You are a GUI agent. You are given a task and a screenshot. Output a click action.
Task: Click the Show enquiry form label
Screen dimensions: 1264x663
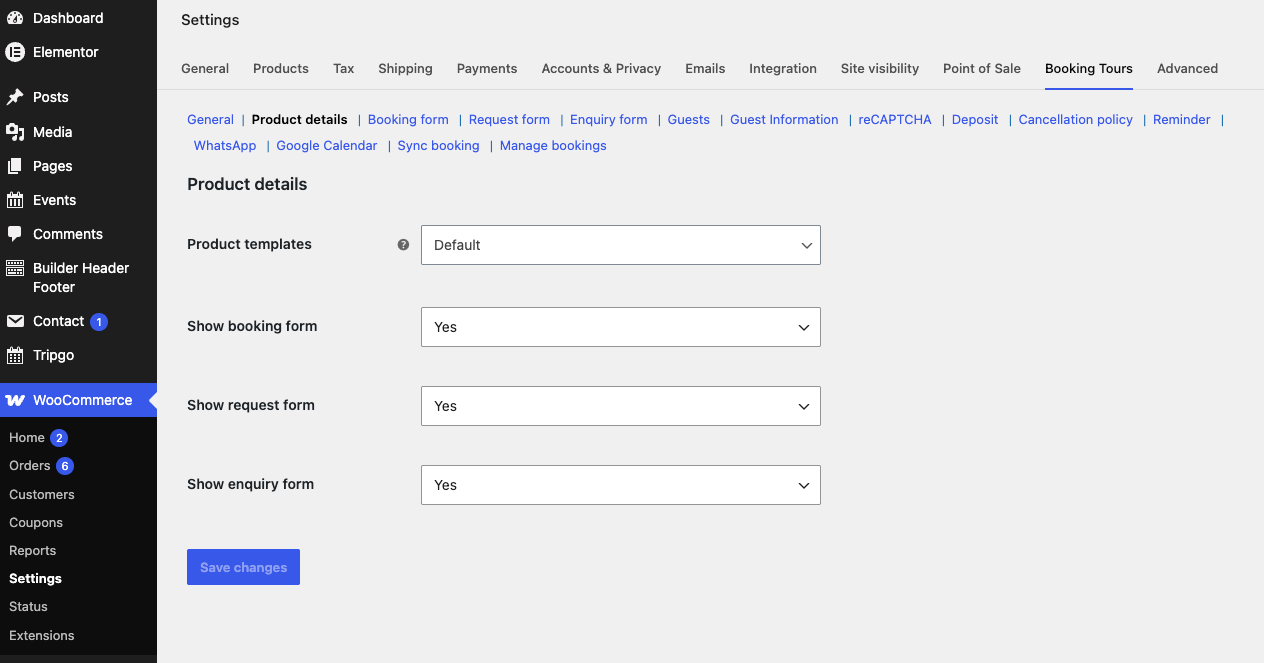click(x=251, y=484)
